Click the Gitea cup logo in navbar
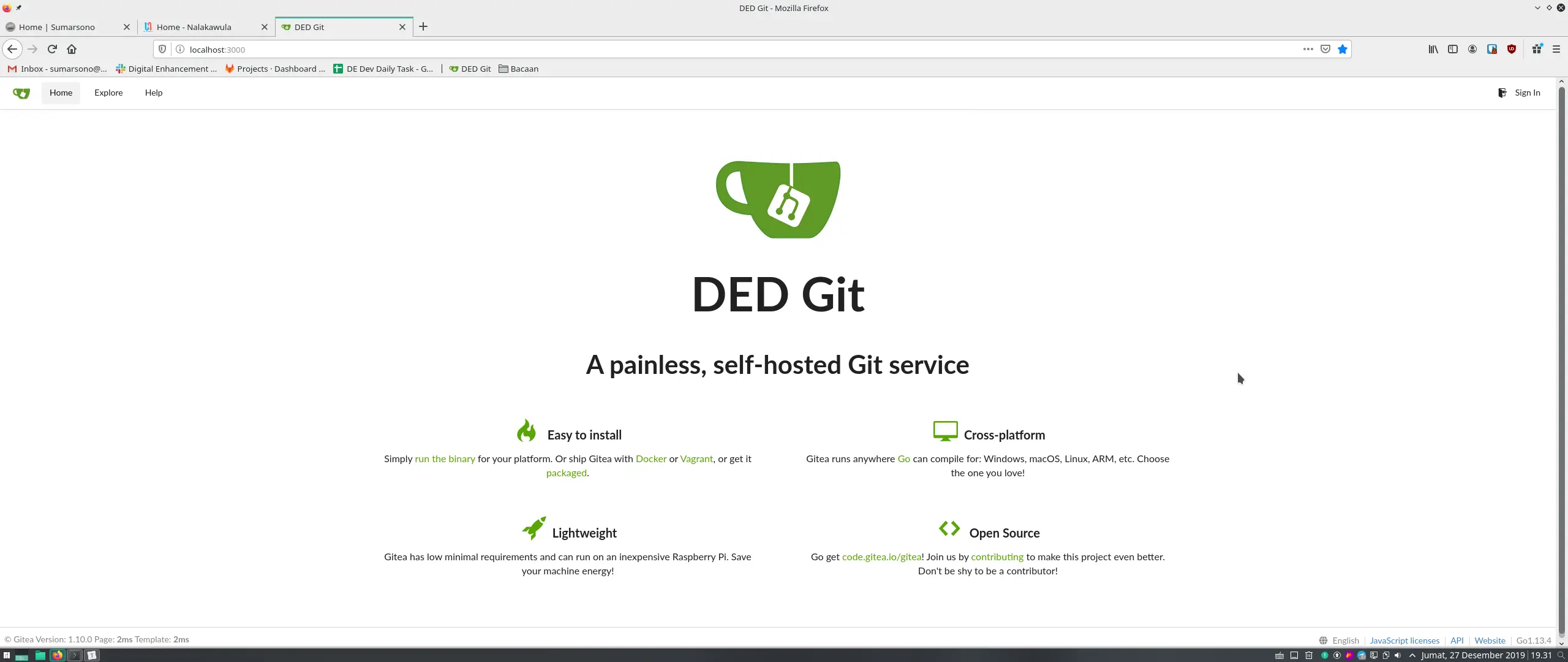 coord(21,93)
